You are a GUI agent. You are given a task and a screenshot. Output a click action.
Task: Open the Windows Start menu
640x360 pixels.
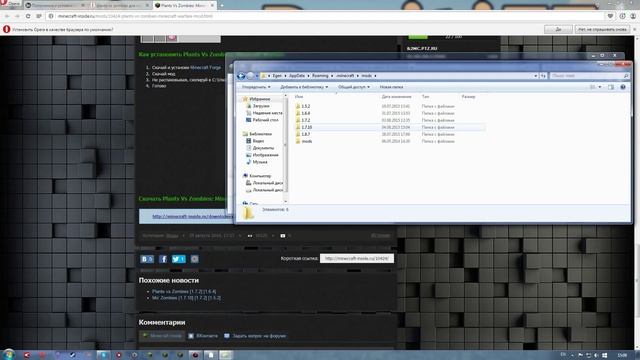pos(8,354)
